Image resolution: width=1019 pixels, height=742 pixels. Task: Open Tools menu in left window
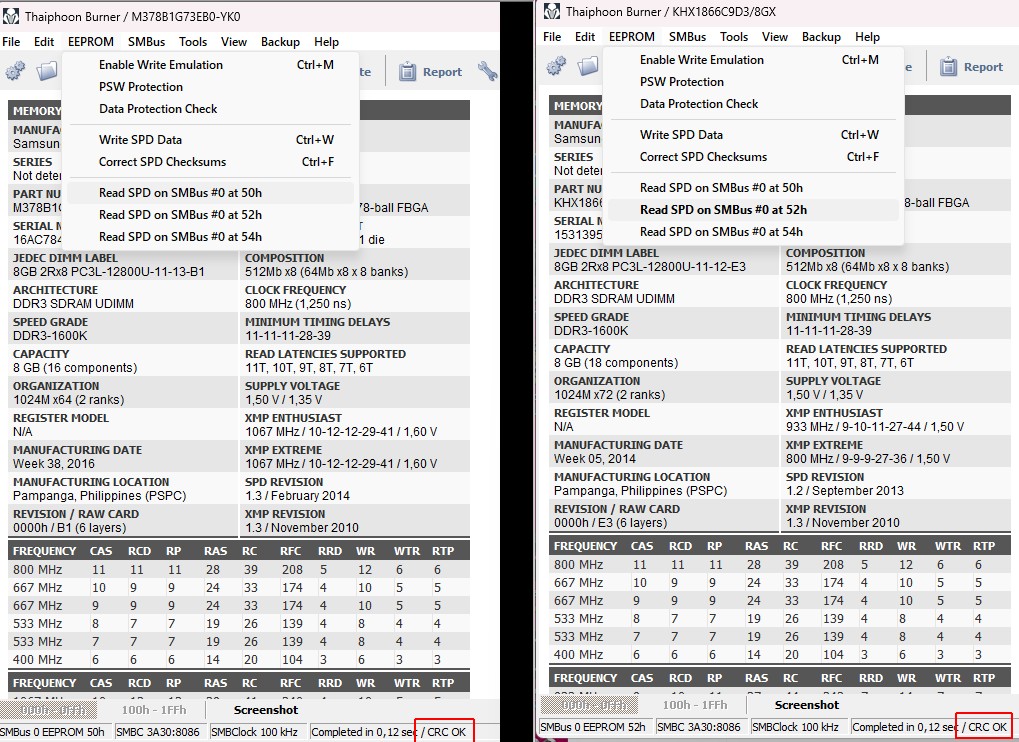[x=193, y=42]
